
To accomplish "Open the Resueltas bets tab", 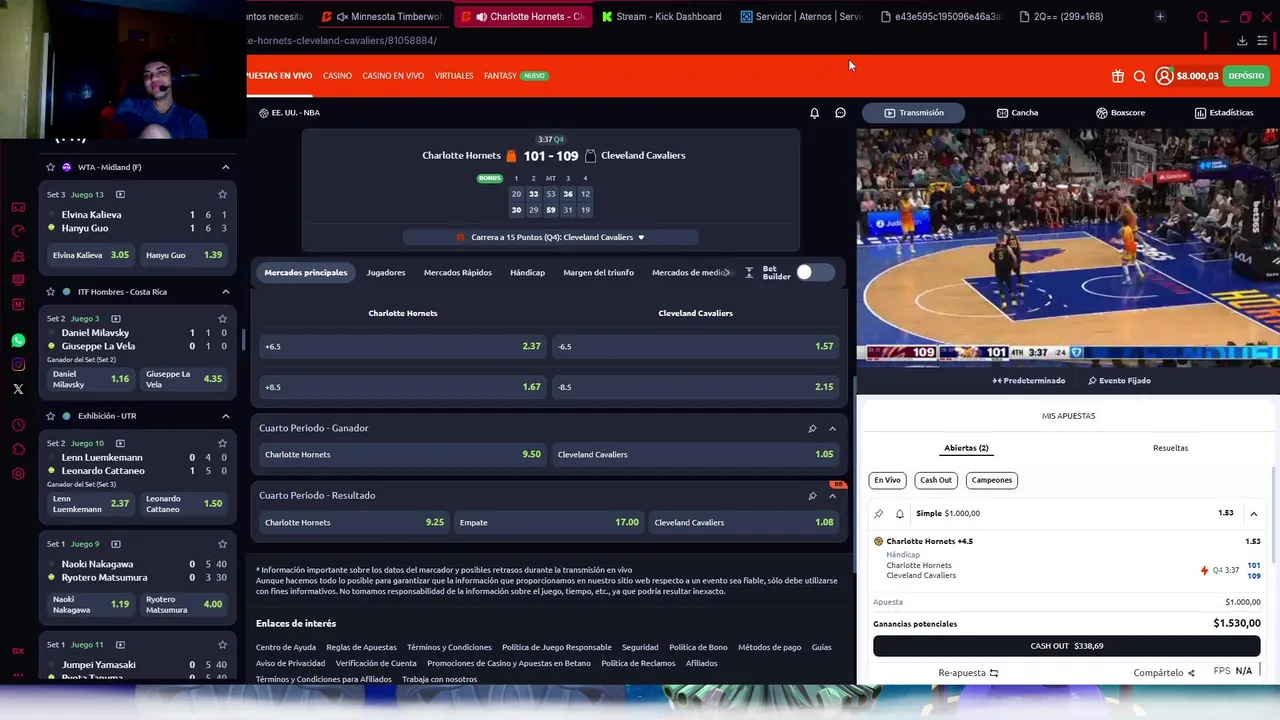I will (1170, 448).
